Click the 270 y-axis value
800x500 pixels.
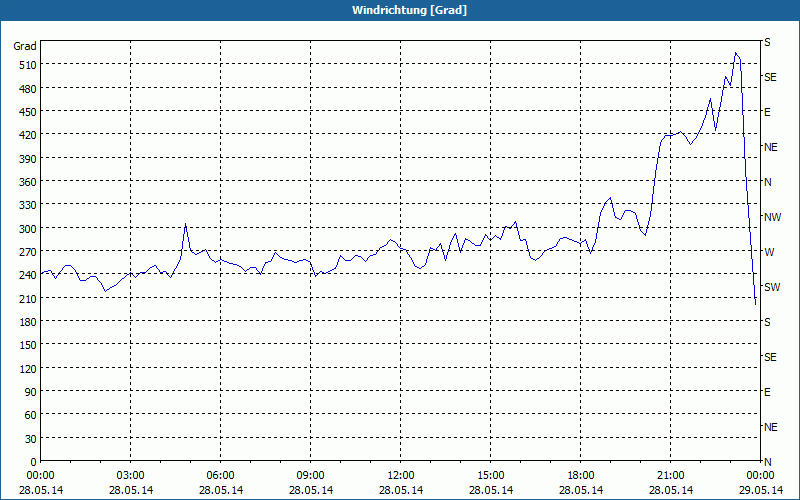28,252
